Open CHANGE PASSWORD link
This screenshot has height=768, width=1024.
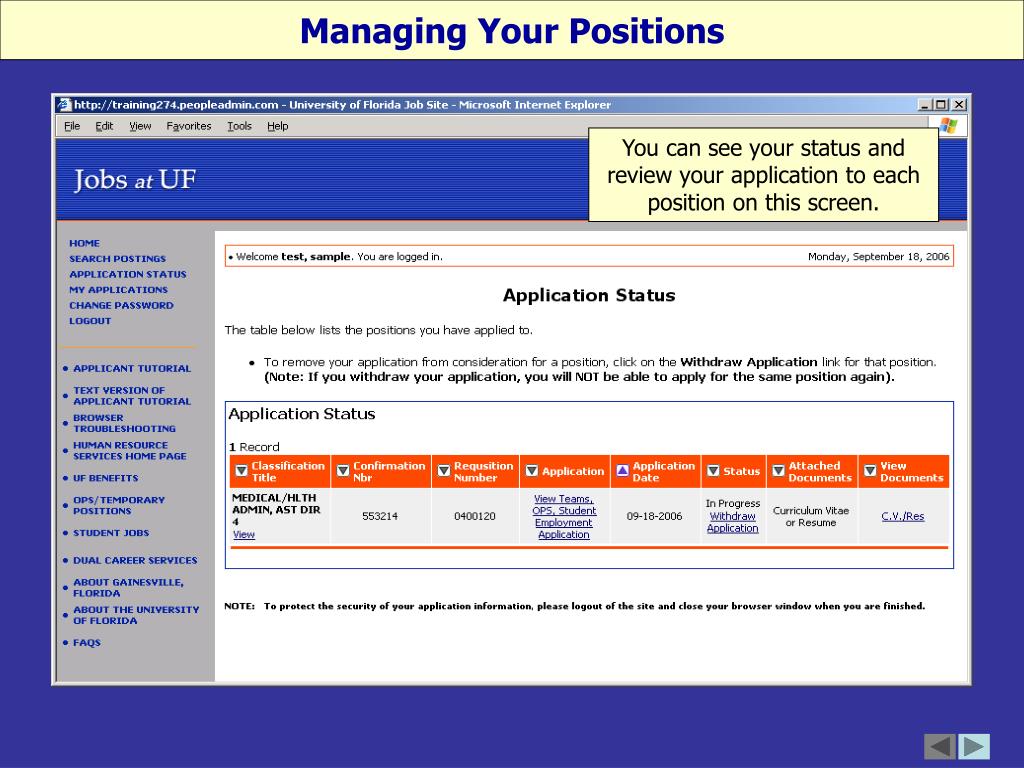121,306
